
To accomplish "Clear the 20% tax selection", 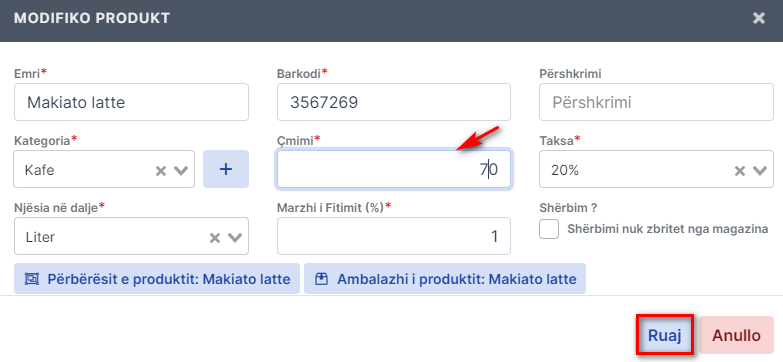I will click(740, 171).
